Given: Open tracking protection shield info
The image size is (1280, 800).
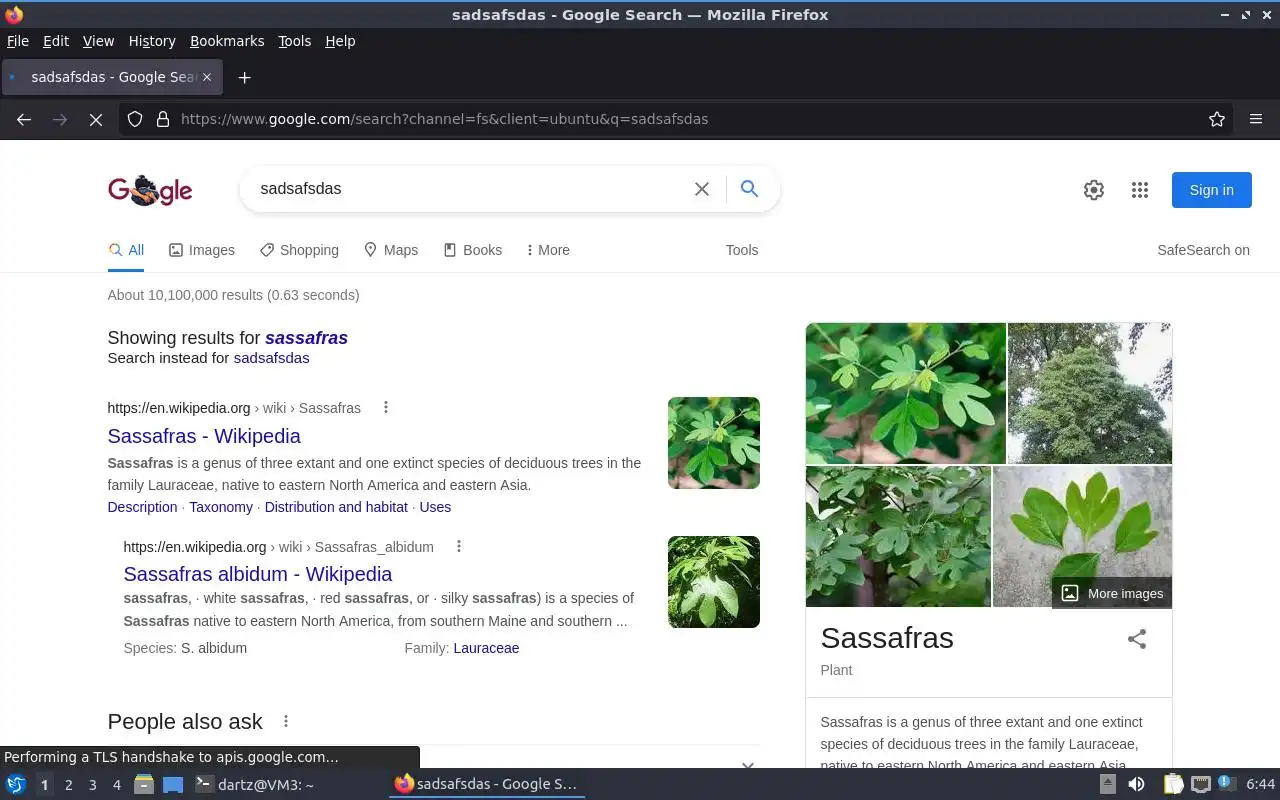Looking at the screenshot, I should click(135, 119).
